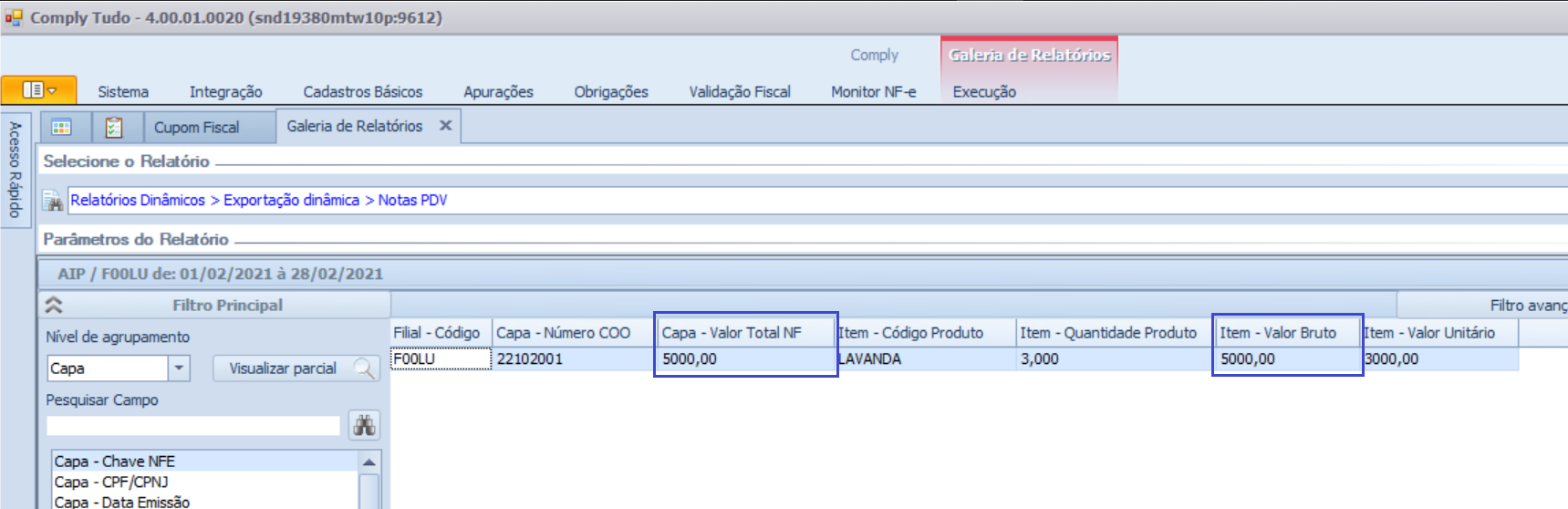Open the Validação Fiscal menu

tap(740, 92)
